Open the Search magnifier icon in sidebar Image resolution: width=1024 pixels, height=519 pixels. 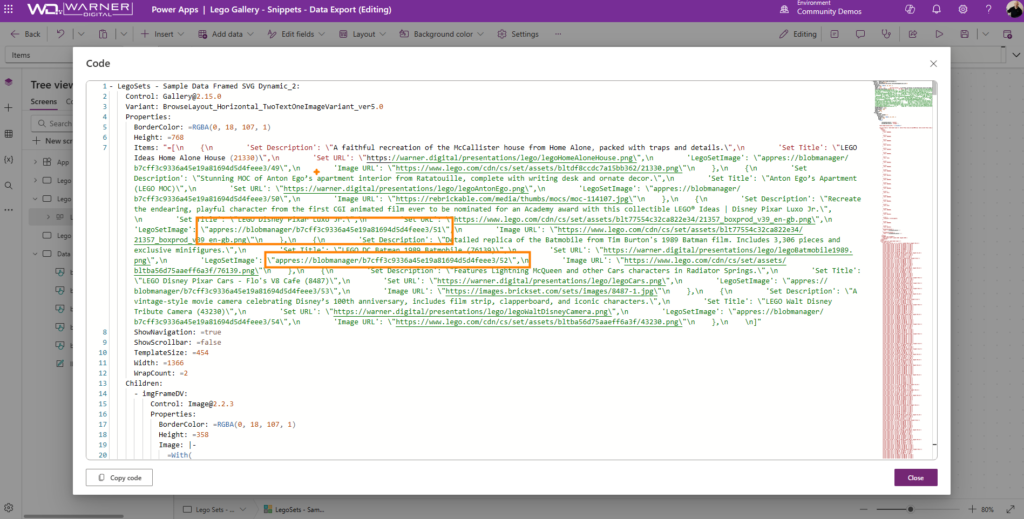tap(8, 185)
